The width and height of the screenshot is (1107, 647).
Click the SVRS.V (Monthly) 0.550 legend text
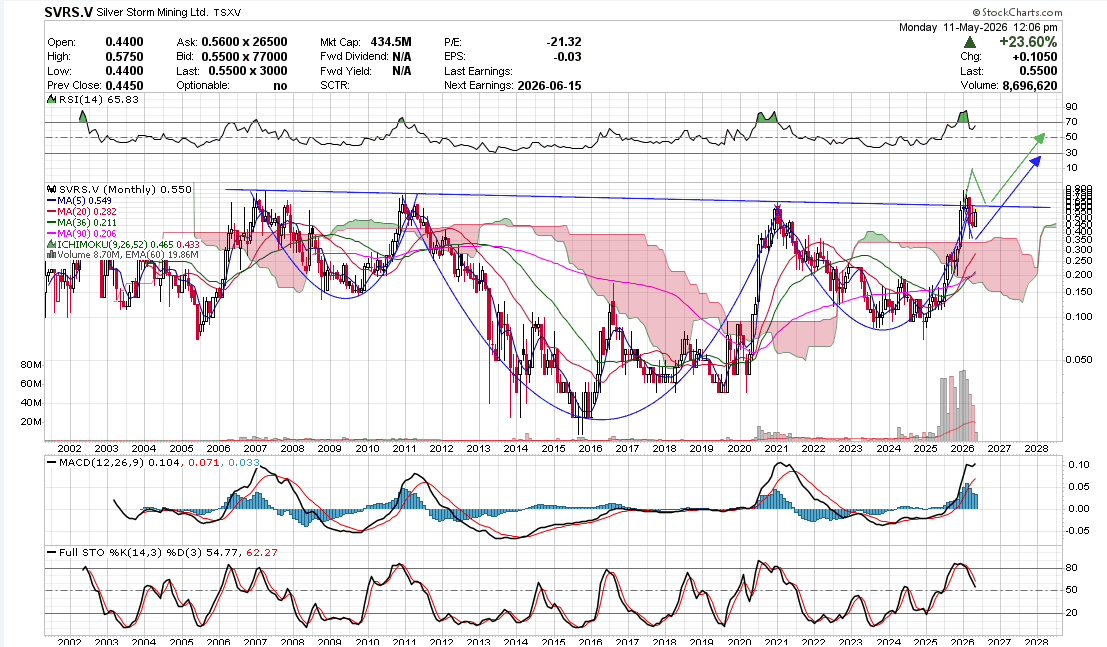coord(125,189)
